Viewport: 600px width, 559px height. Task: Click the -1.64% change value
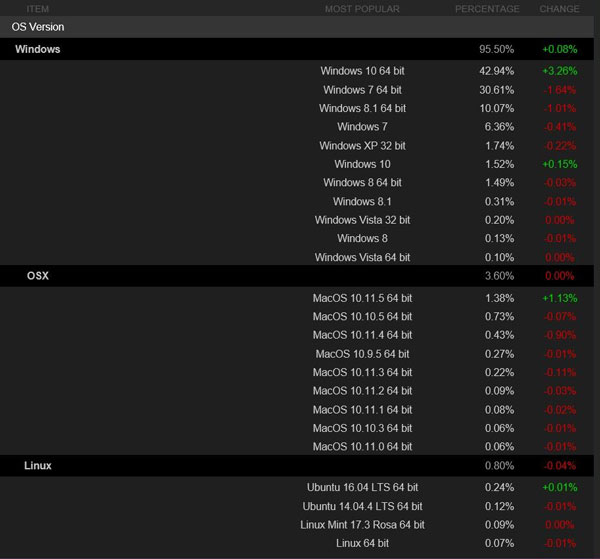click(559, 90)
